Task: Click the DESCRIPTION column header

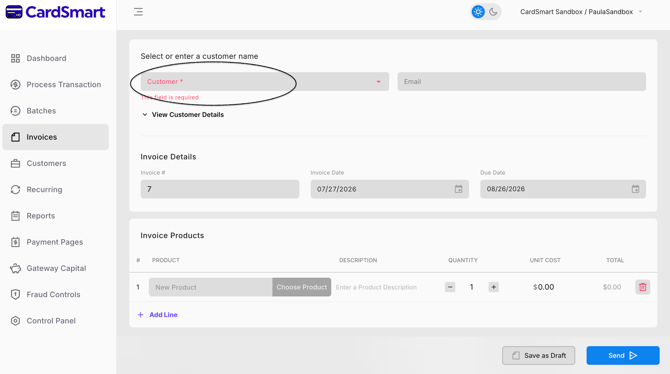Action: coord(358,260)
